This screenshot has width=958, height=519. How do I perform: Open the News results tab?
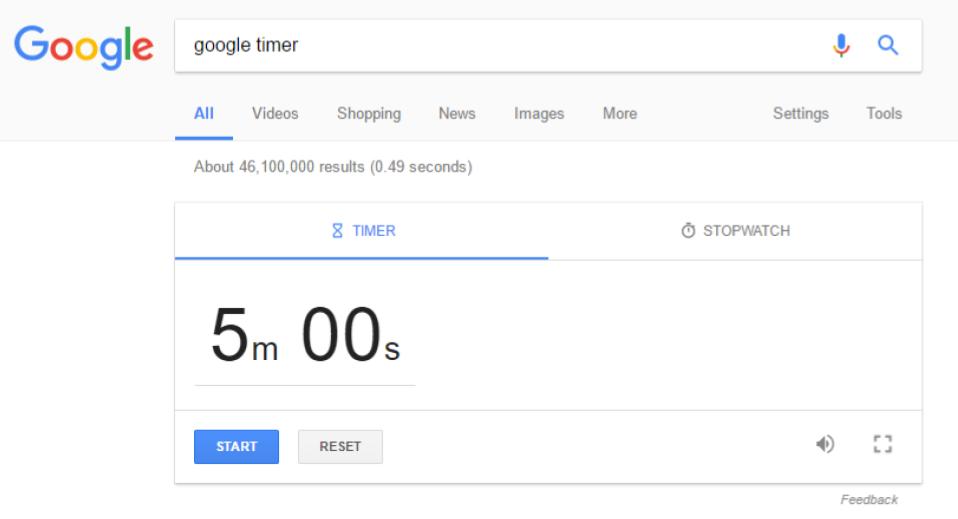pos(456,114)
